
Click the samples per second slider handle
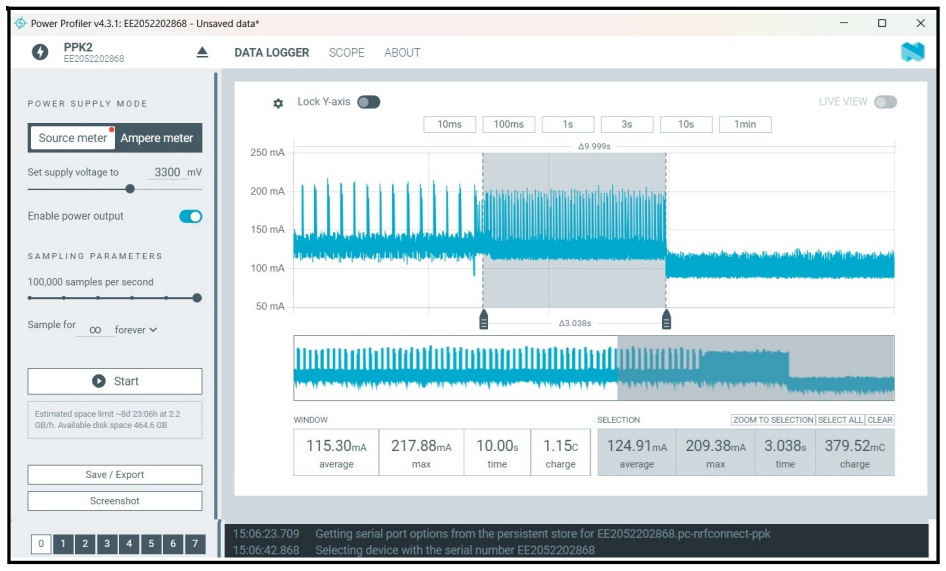(197, 298)
